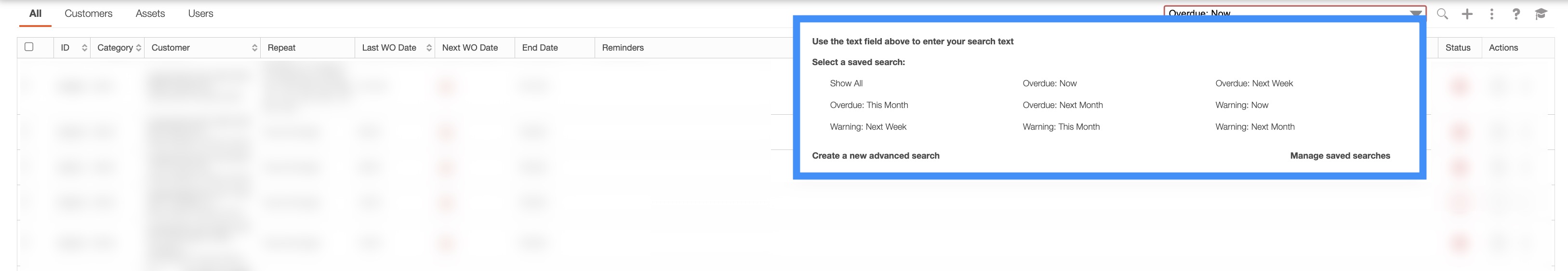1568x271 pixels.
Task: Switch to the Assets tab
Action: click(150, 14)
